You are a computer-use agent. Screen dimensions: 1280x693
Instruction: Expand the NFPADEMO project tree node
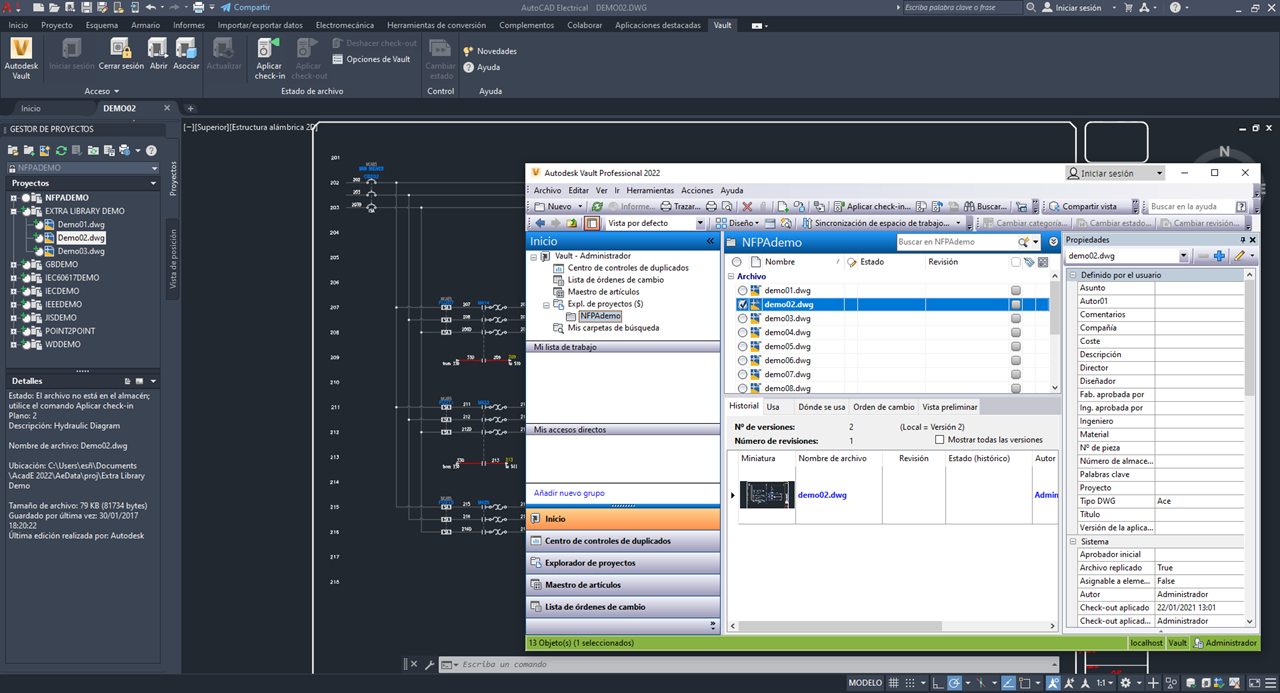point(14,198)
